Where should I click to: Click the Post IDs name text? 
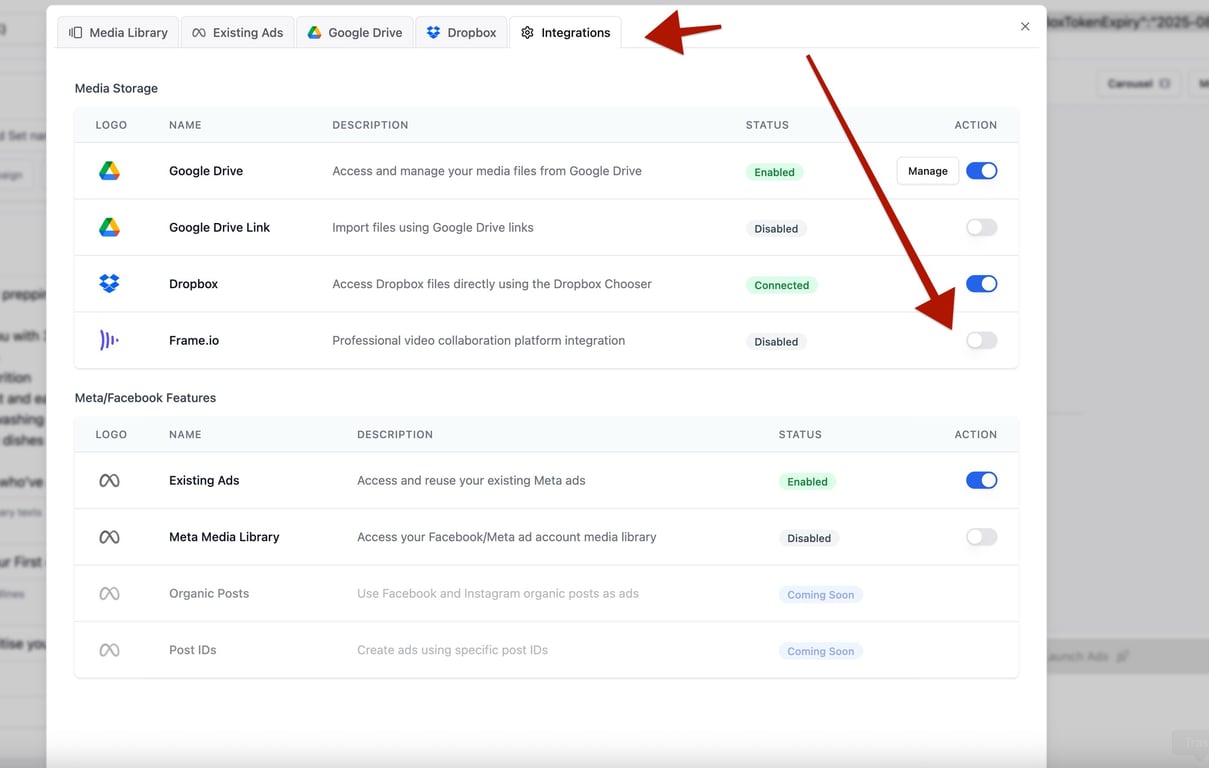point(193,650)
